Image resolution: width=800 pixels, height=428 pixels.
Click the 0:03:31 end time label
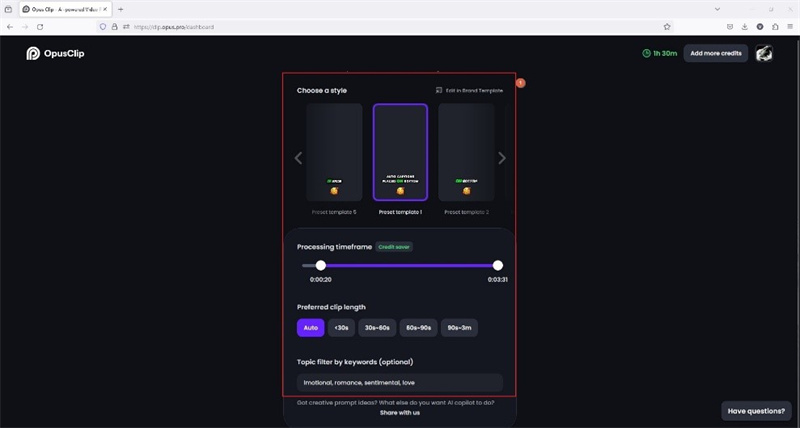(497, 280)
